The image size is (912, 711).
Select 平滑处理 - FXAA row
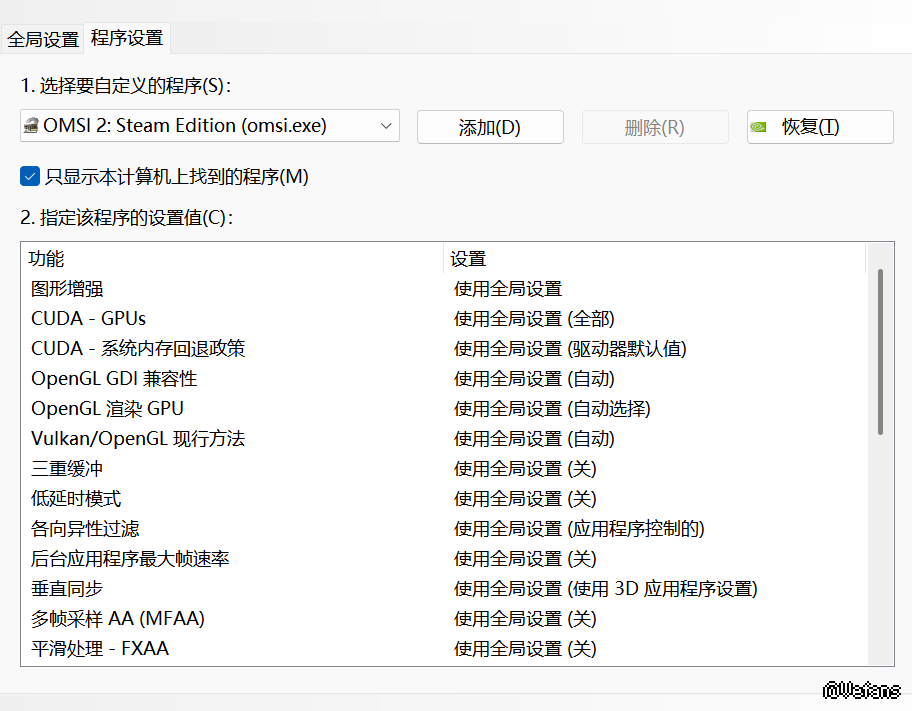[x=100, y=649]
